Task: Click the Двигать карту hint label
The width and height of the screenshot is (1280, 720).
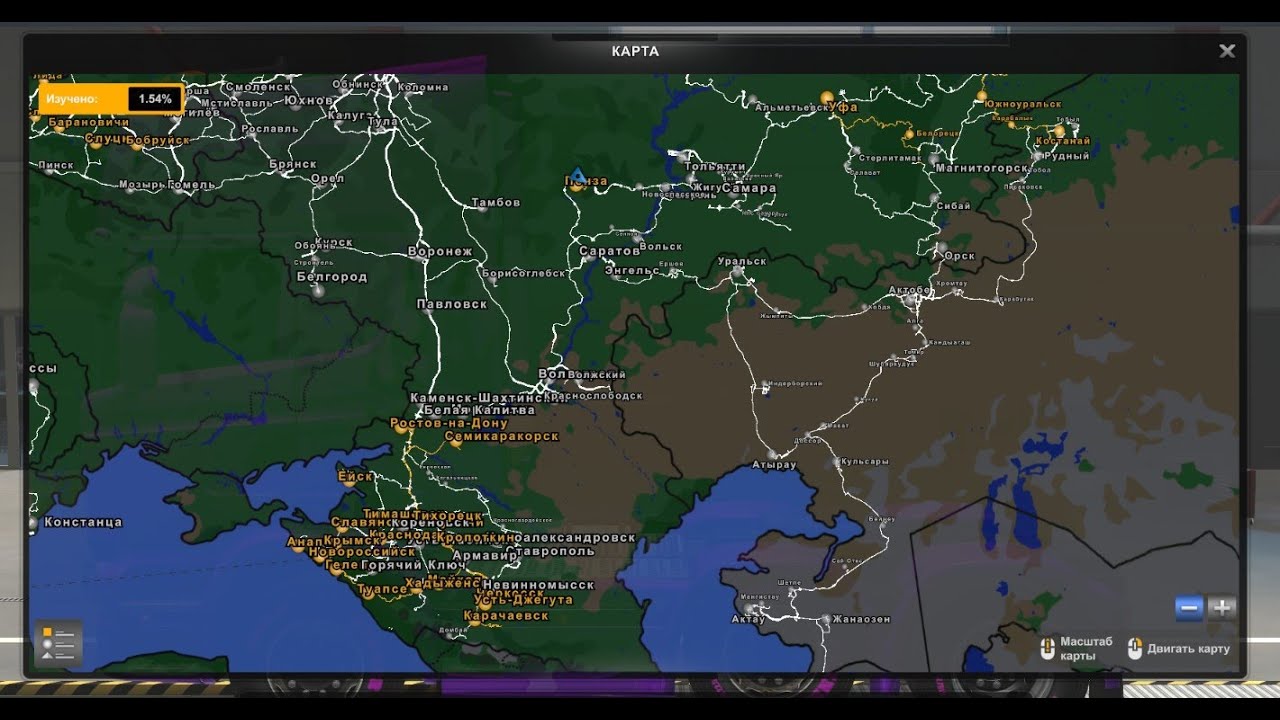Action: (1189, 649)
